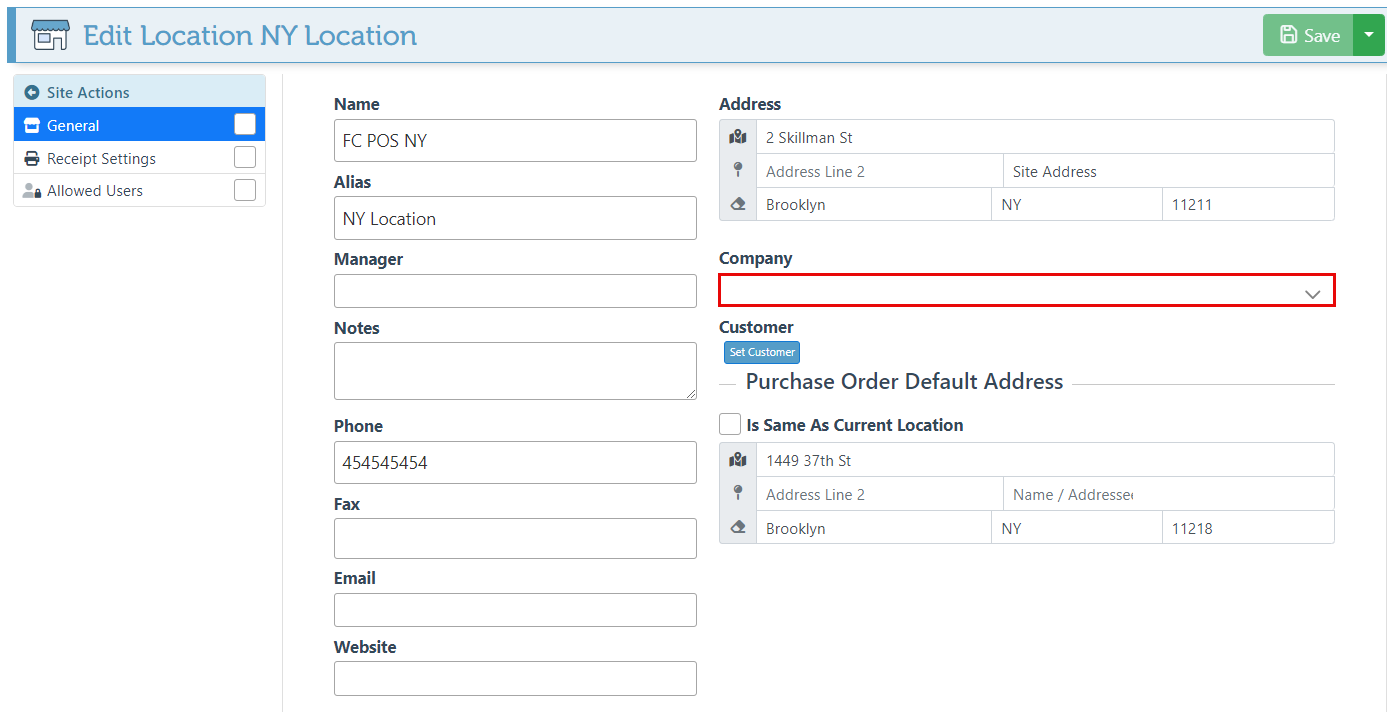The image size is (1387, 712).
Task: Open Receipt Settings section
Action: pos(101,158)
